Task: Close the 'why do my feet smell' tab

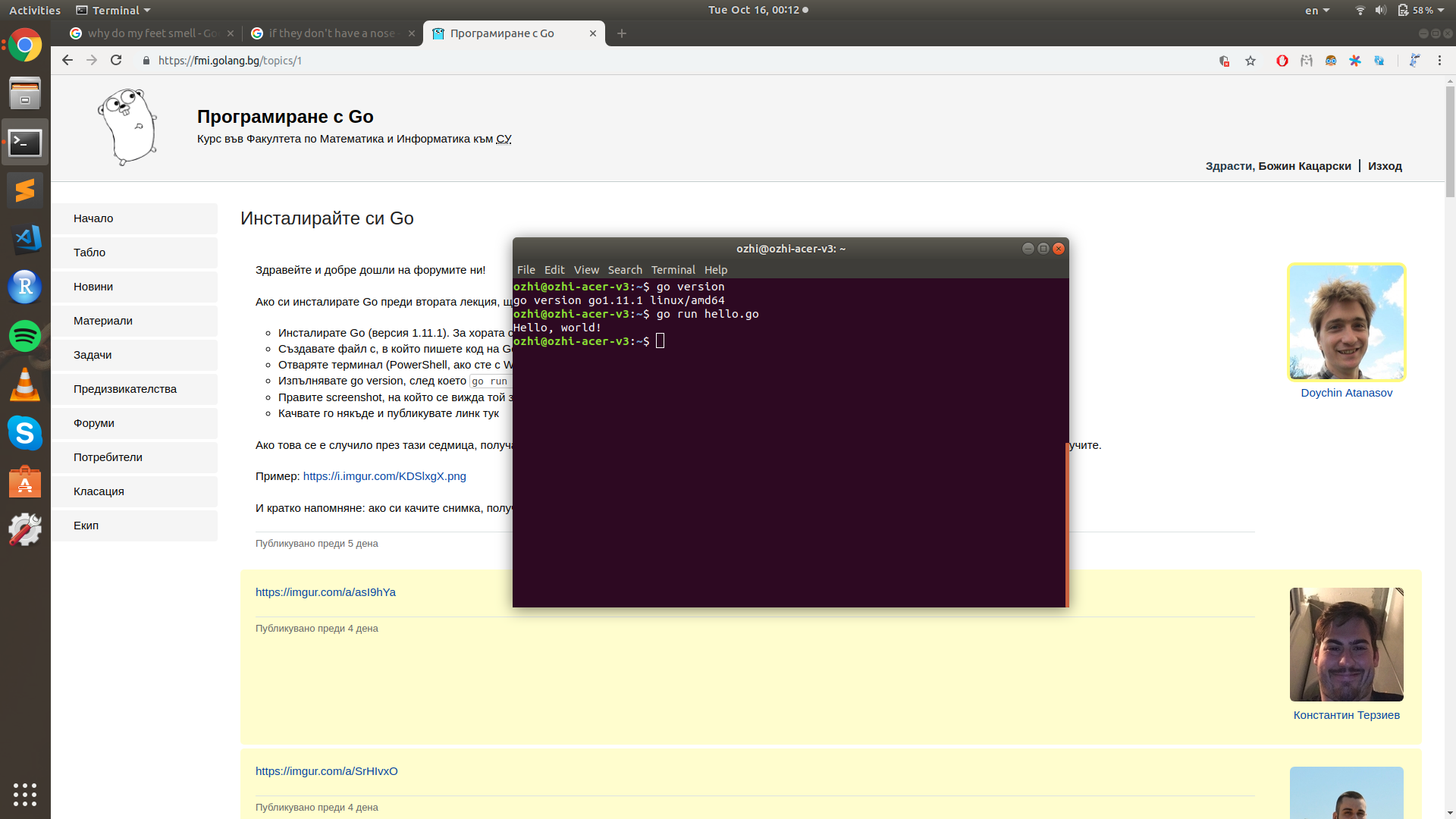Action: tap(231, 33)
